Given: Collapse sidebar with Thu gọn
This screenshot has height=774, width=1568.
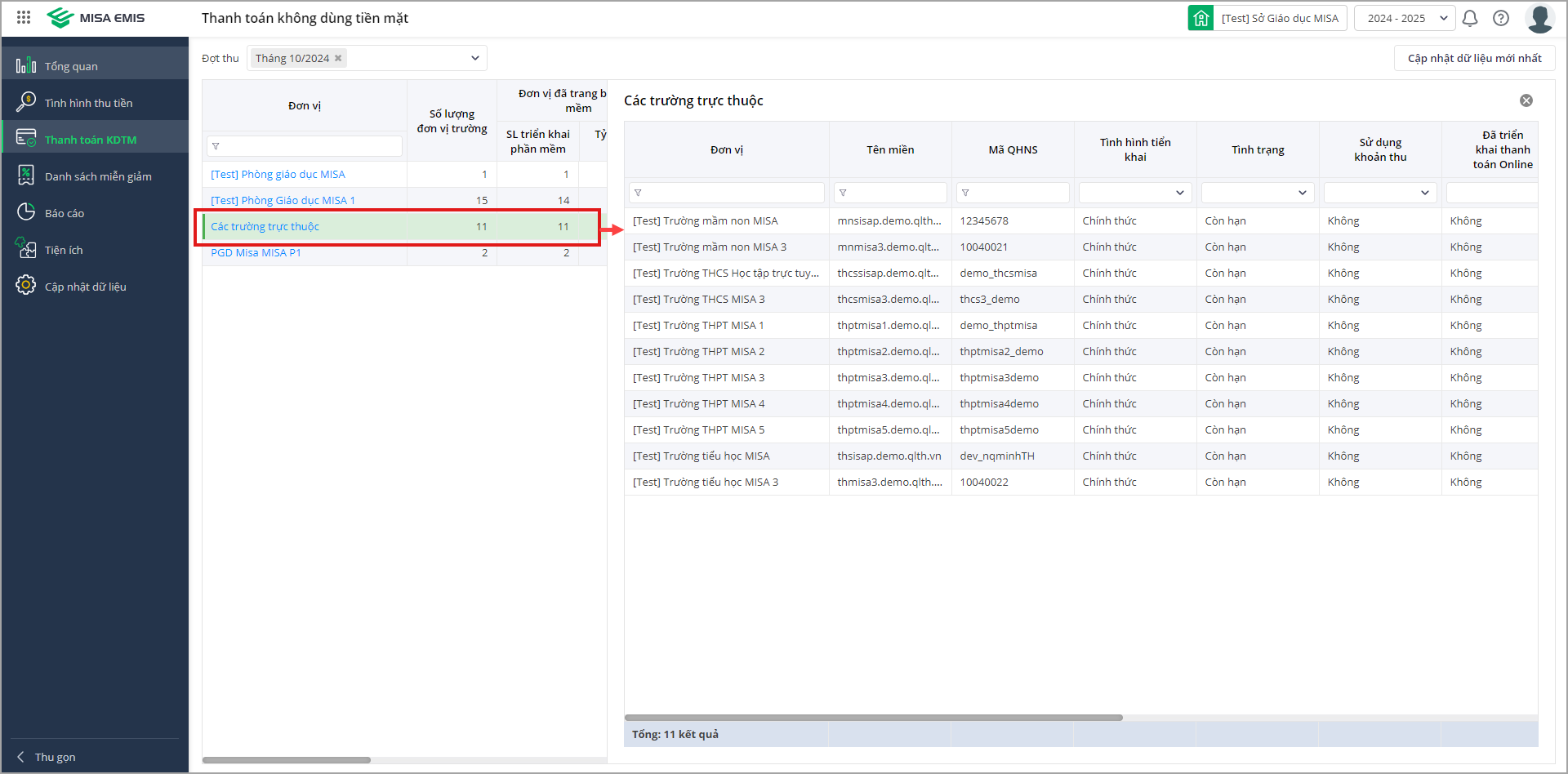Looking at the screenshot, I should [47, 757].
